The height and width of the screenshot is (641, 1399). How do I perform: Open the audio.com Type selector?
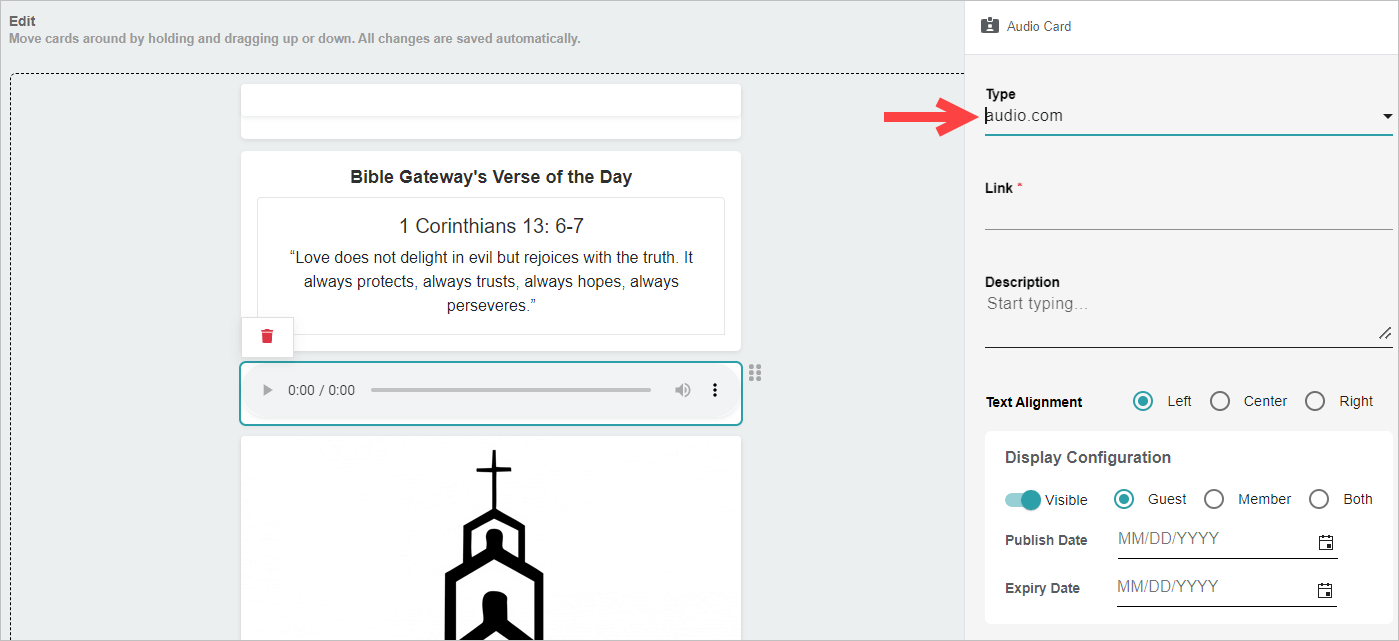point(1189,116)
